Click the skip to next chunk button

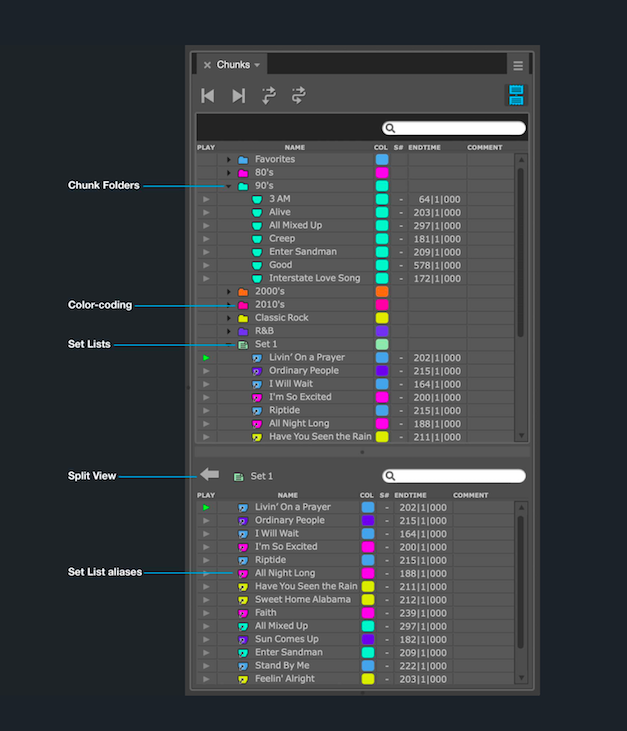tap(238, 96)
